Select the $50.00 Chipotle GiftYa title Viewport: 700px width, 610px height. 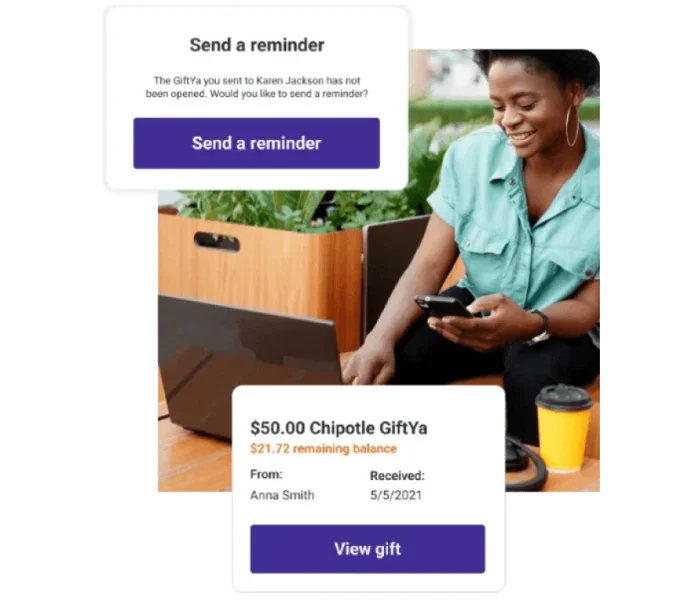click(339, 428)
